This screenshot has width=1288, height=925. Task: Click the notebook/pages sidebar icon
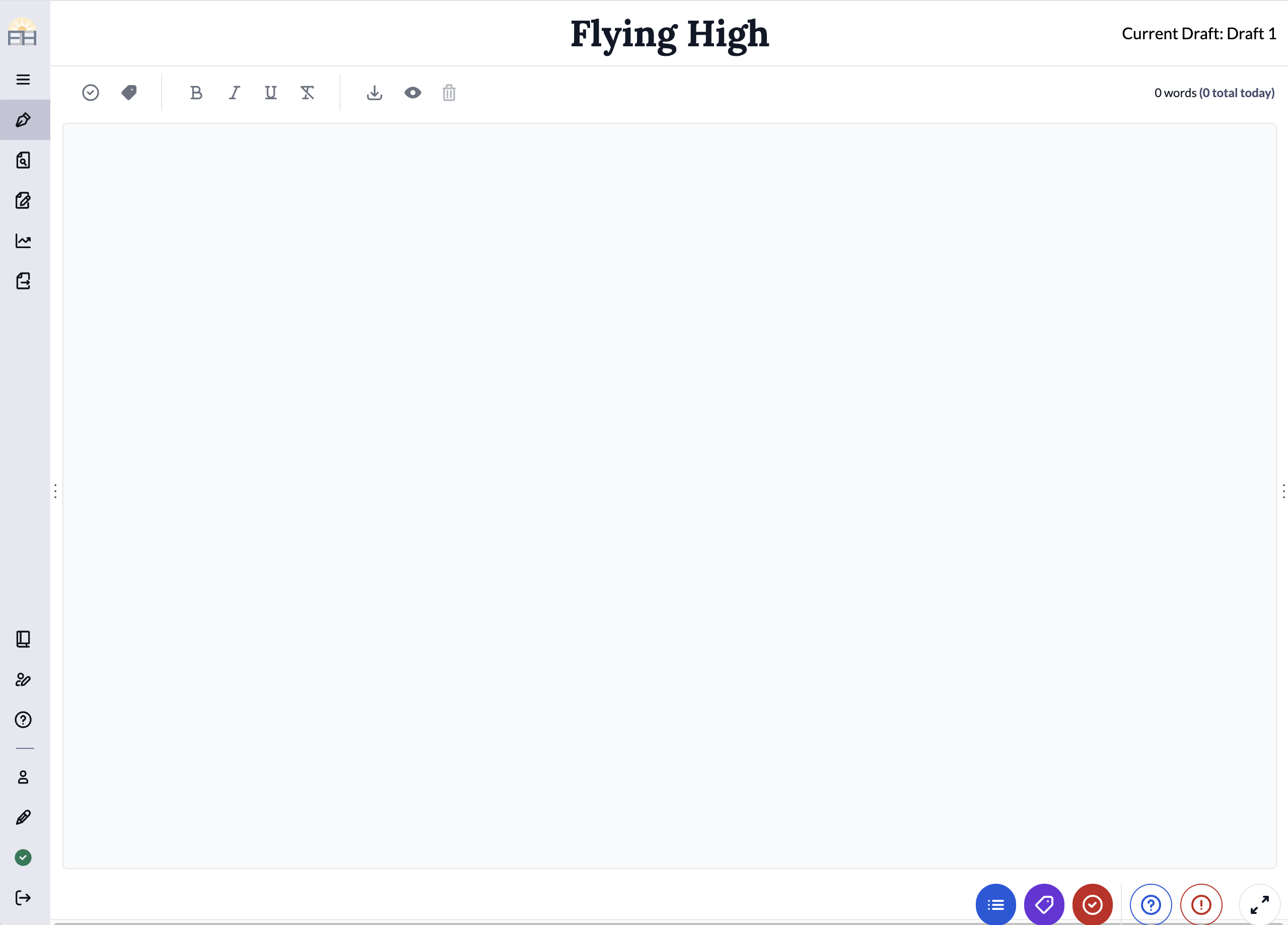(x=24, y=639)
